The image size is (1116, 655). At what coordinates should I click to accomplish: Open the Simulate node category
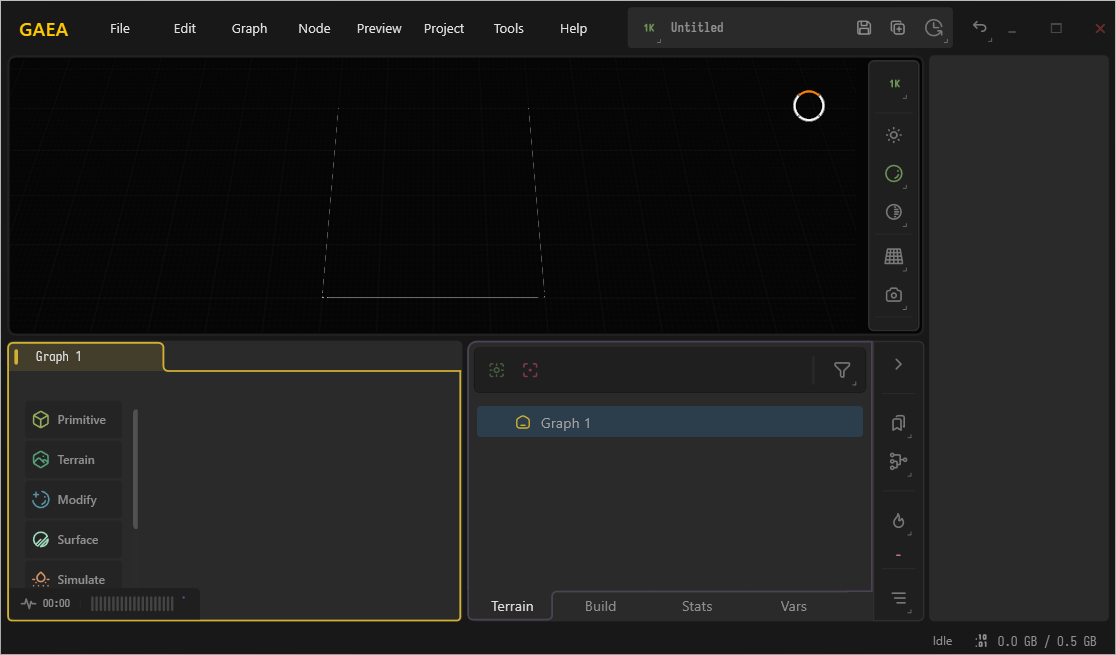[73, 579]
